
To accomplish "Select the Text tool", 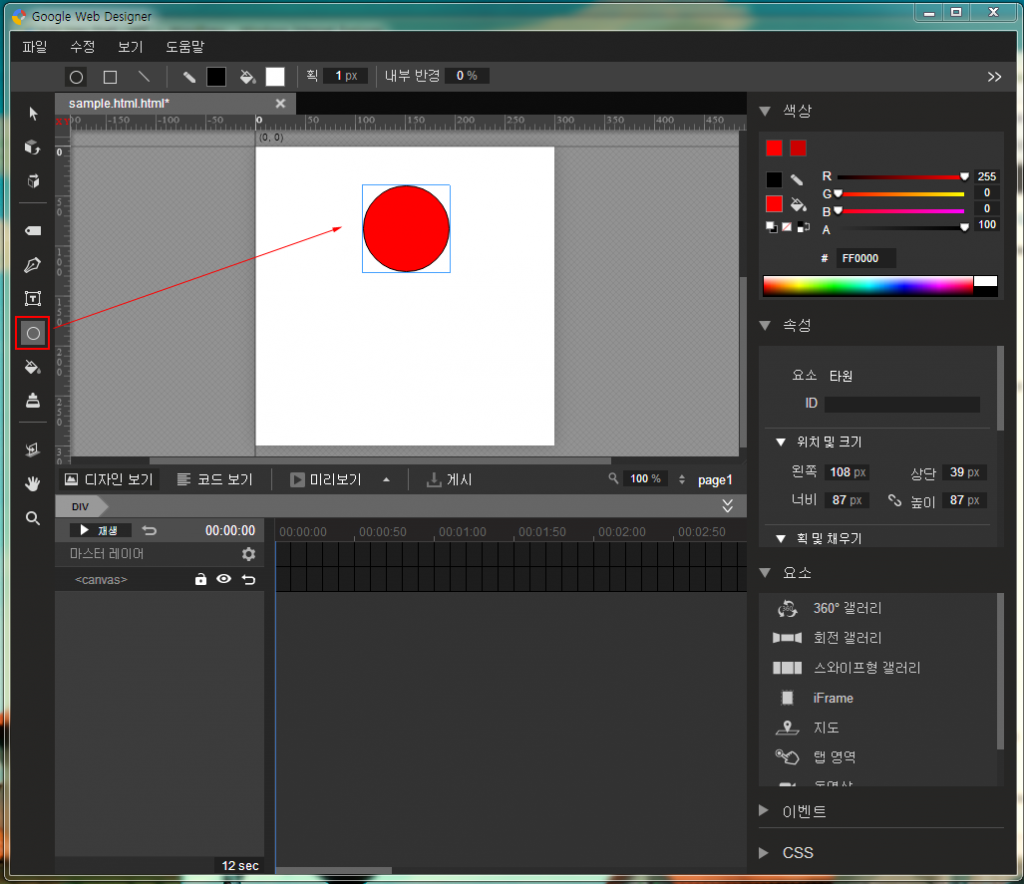I will [33, 298].
